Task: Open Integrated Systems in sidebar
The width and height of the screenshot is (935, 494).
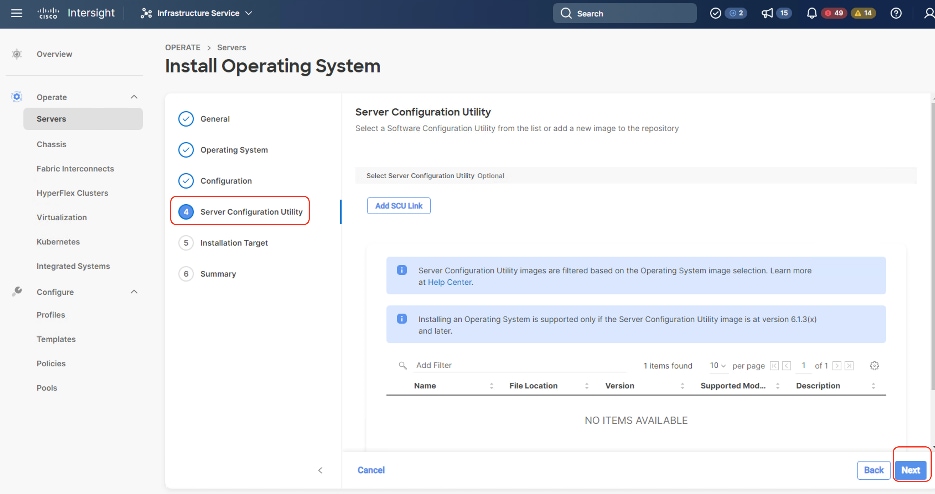Action: point(73,266)
